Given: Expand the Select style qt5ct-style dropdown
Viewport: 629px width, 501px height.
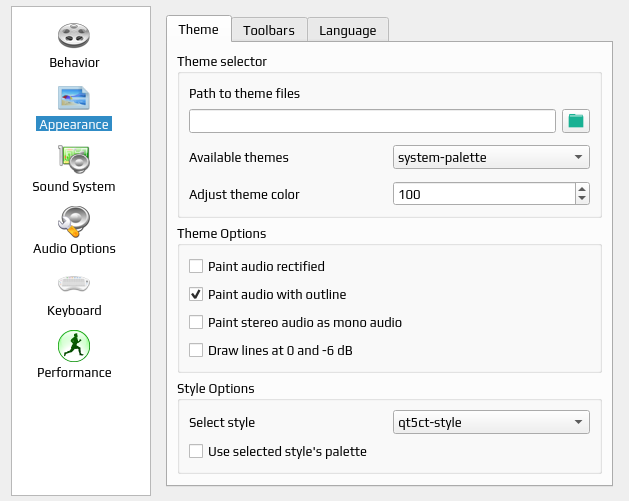Looking at the screenshot, I should point(491,422).
